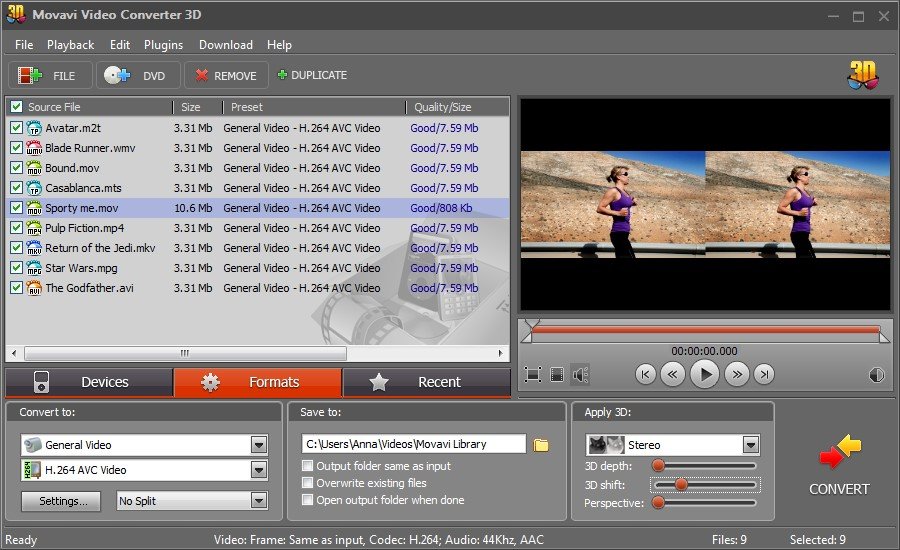This screenshot has width=900, height=550.
Task: Open the Plugins menu
Action: [164, 45]
